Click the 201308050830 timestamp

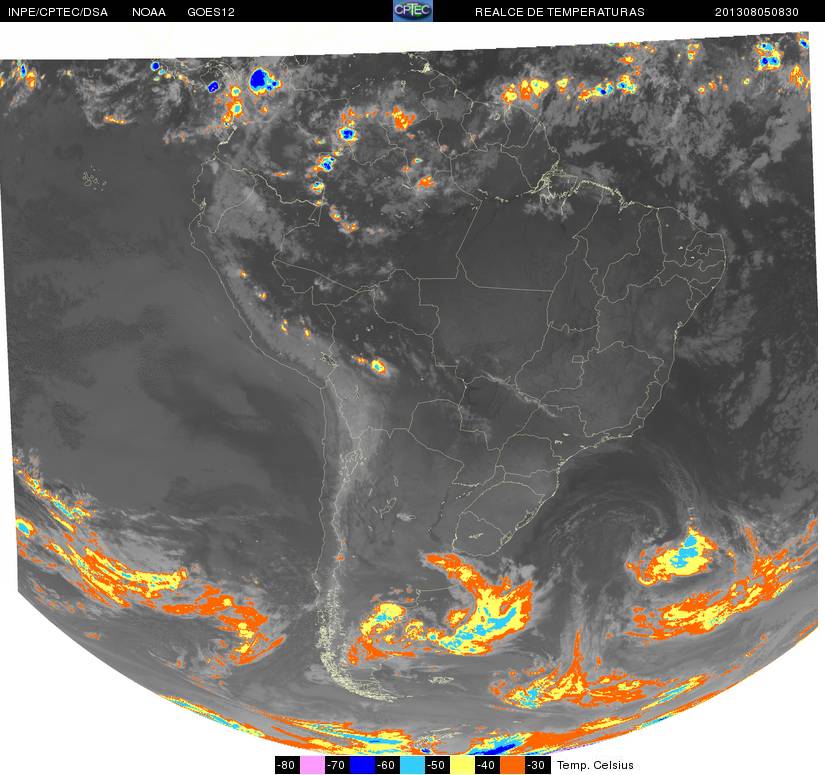coord(757,12)
